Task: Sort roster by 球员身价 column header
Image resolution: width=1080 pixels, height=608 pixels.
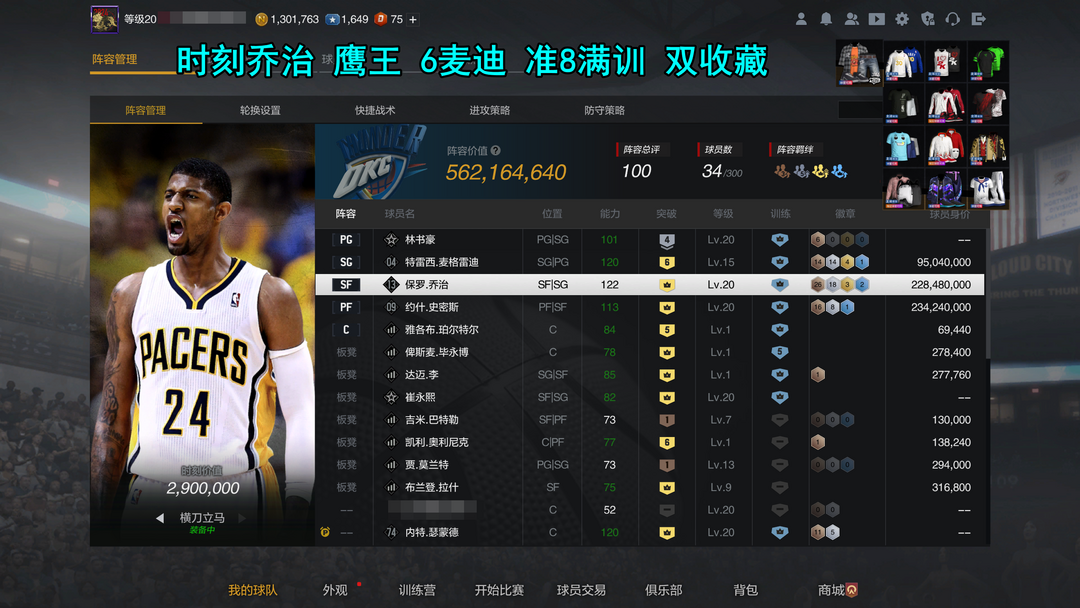Action: click(948, 214)
